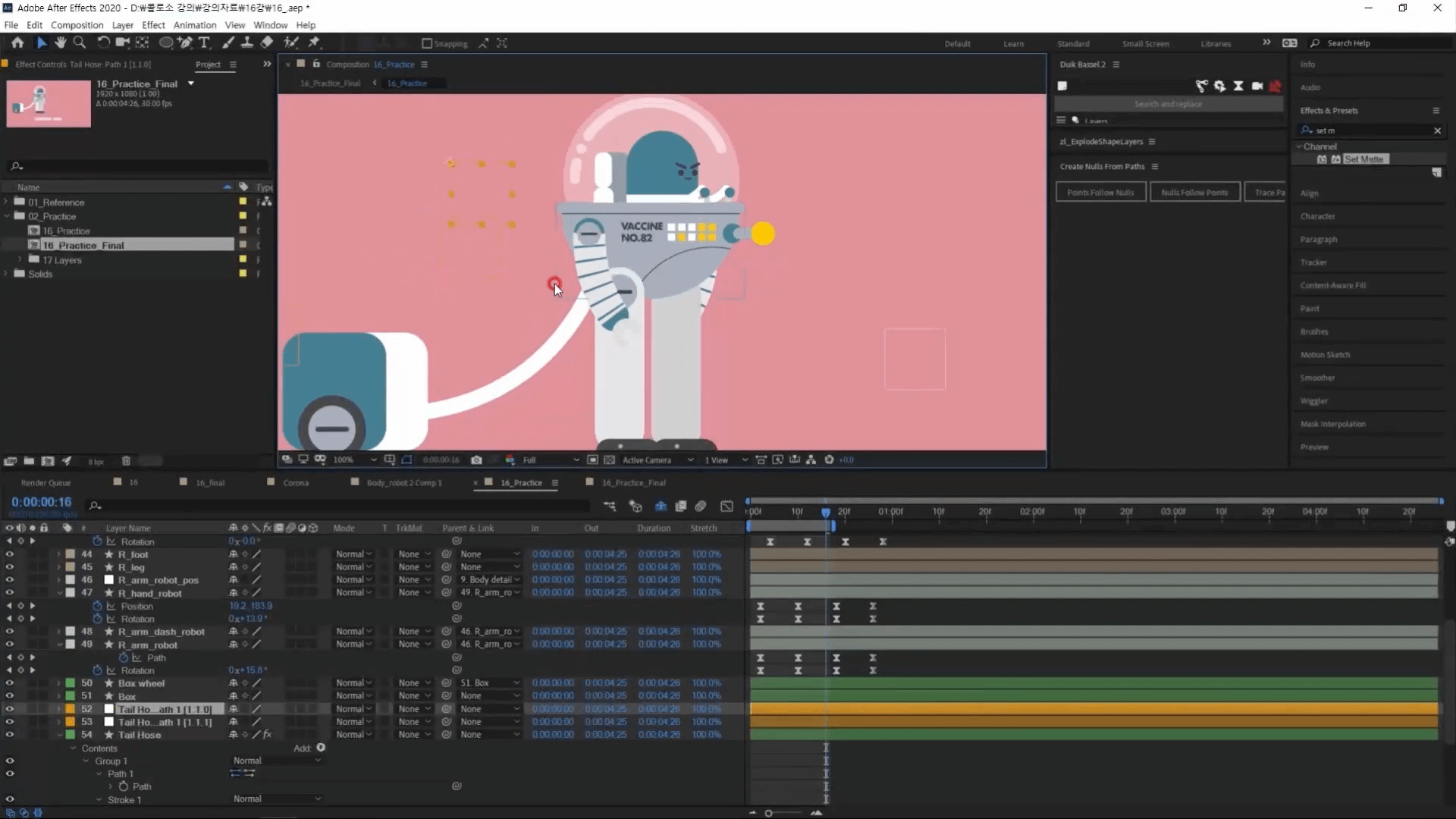Select the Type tool
Viewport: 1456px width, 819px height.
(204, 42)
